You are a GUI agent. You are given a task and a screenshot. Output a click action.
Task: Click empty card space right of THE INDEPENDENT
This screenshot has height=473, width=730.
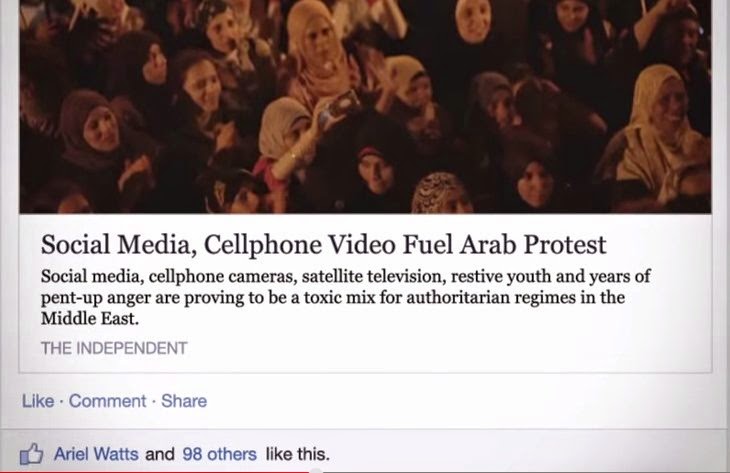point(447,348)
